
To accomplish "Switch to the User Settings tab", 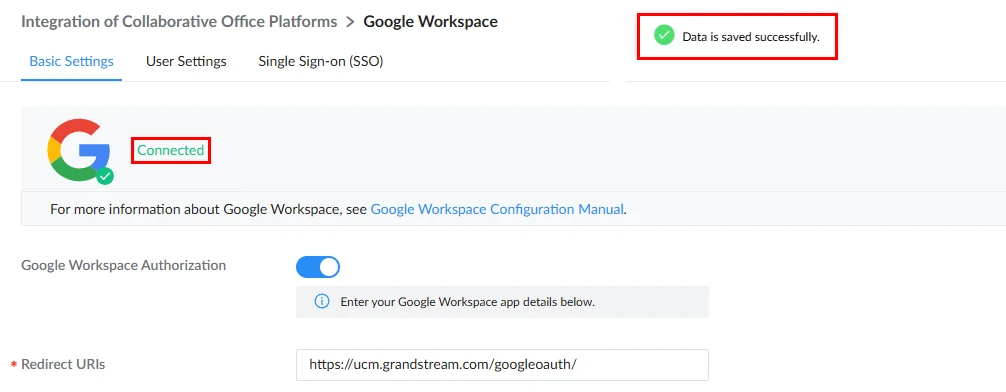I will (x=186, y=62).
